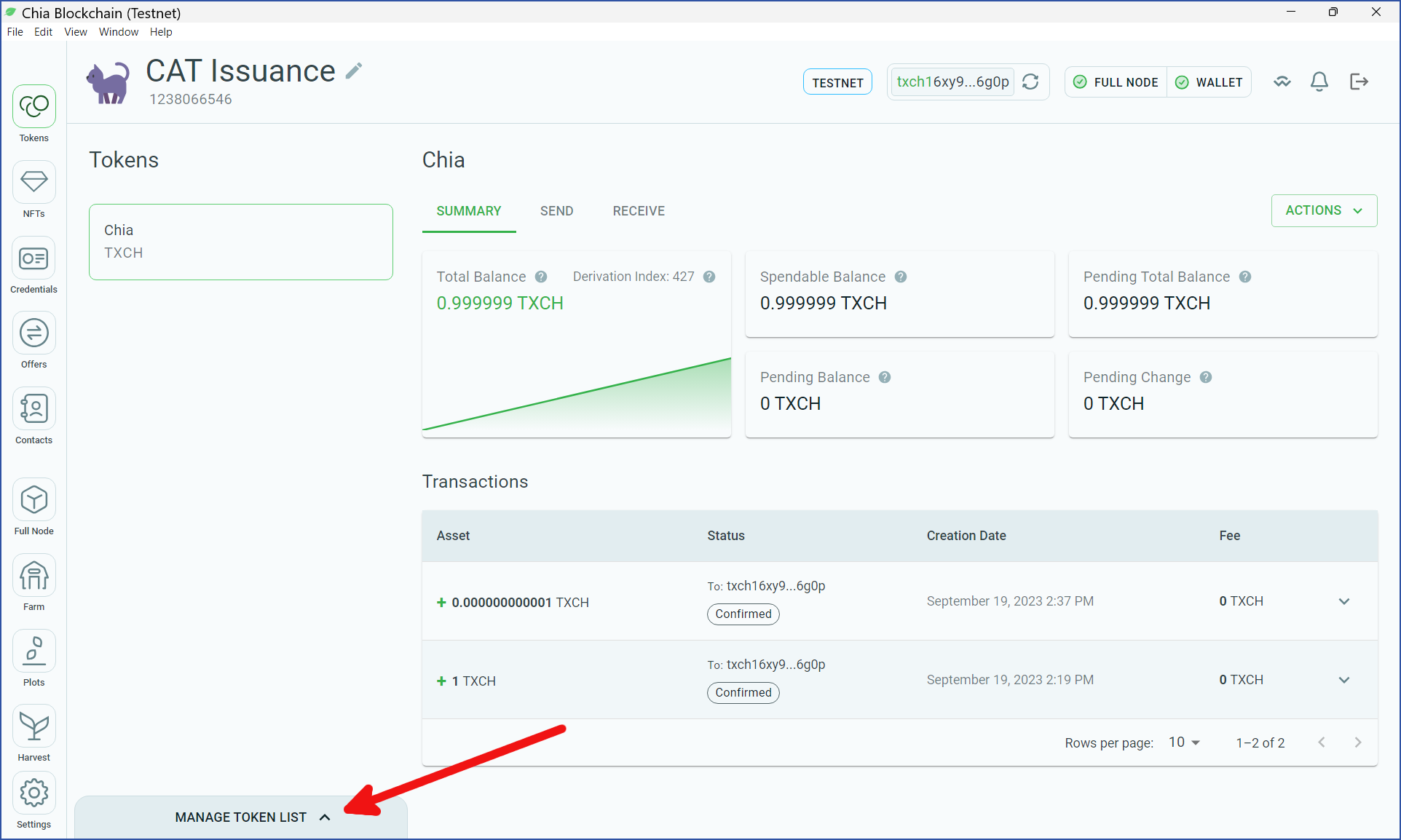This screenshot has width=1401, height=840.
Task: Click recipient address in the 2:37 PM row
Action: [x=776, y=586]
